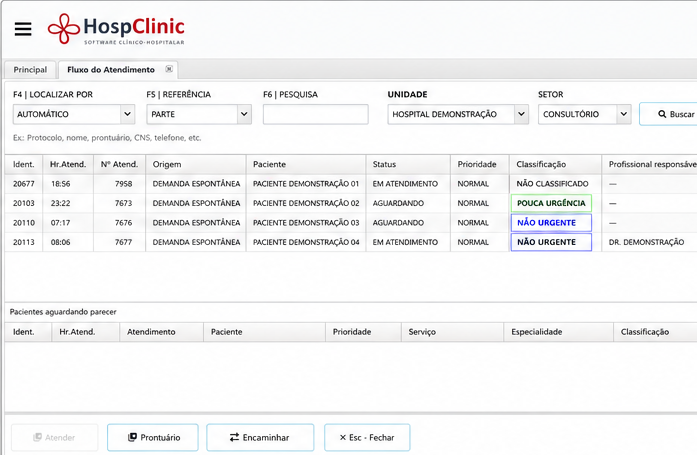Click Esc - Fechar button
Viewport: 697px width, 455px height.
(367, 438)
